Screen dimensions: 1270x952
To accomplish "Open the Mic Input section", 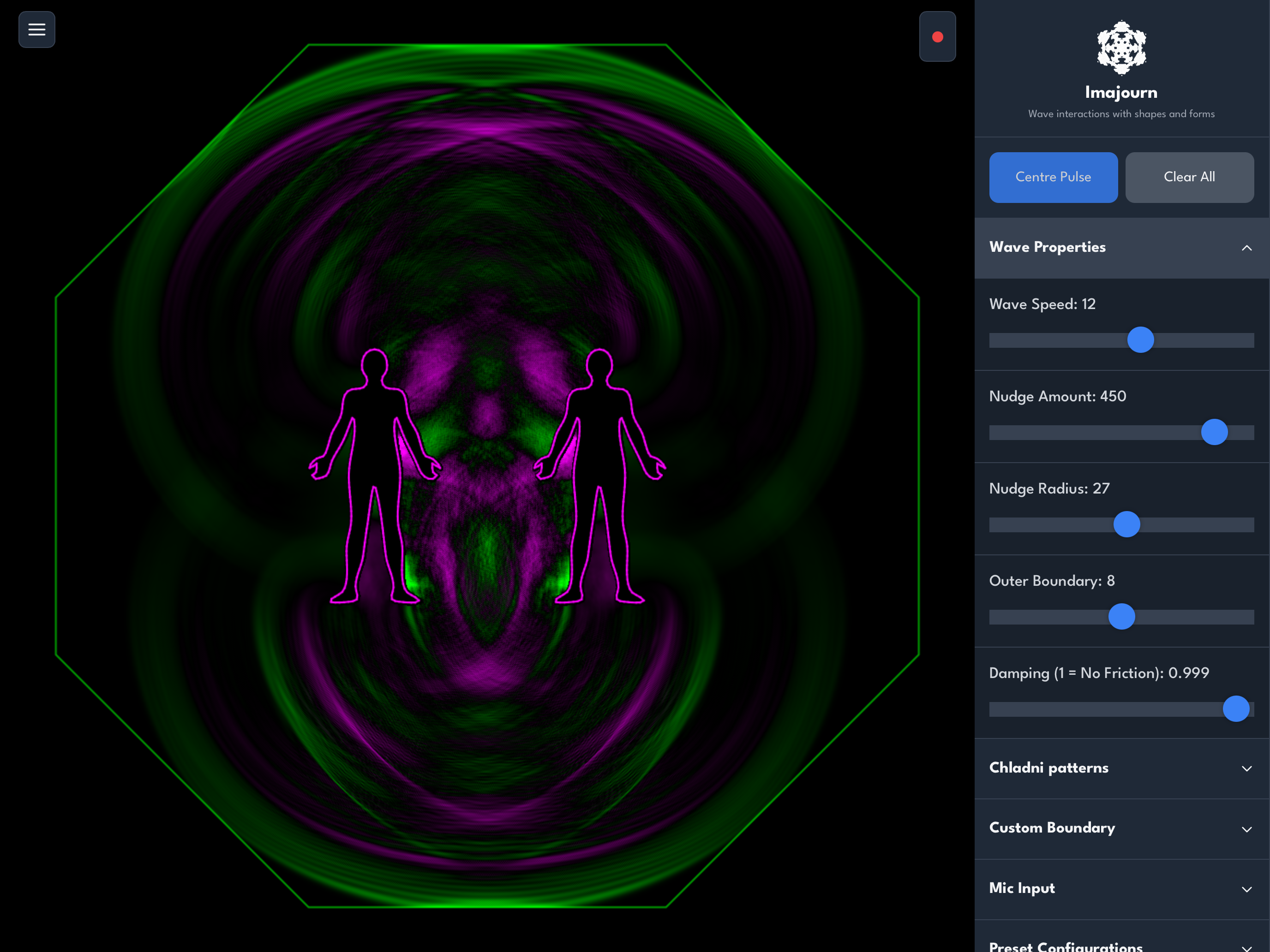I will [1246, 889].
